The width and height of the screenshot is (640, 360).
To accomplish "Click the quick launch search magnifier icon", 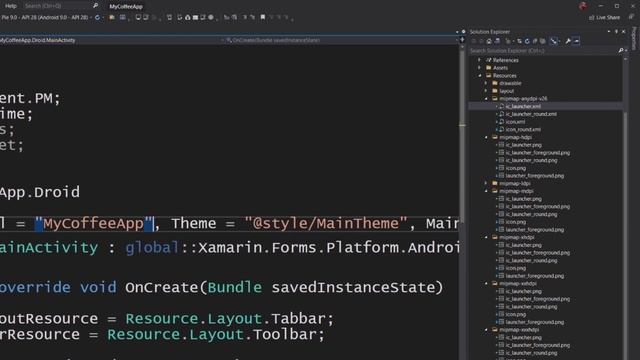I will click(96, 6).
